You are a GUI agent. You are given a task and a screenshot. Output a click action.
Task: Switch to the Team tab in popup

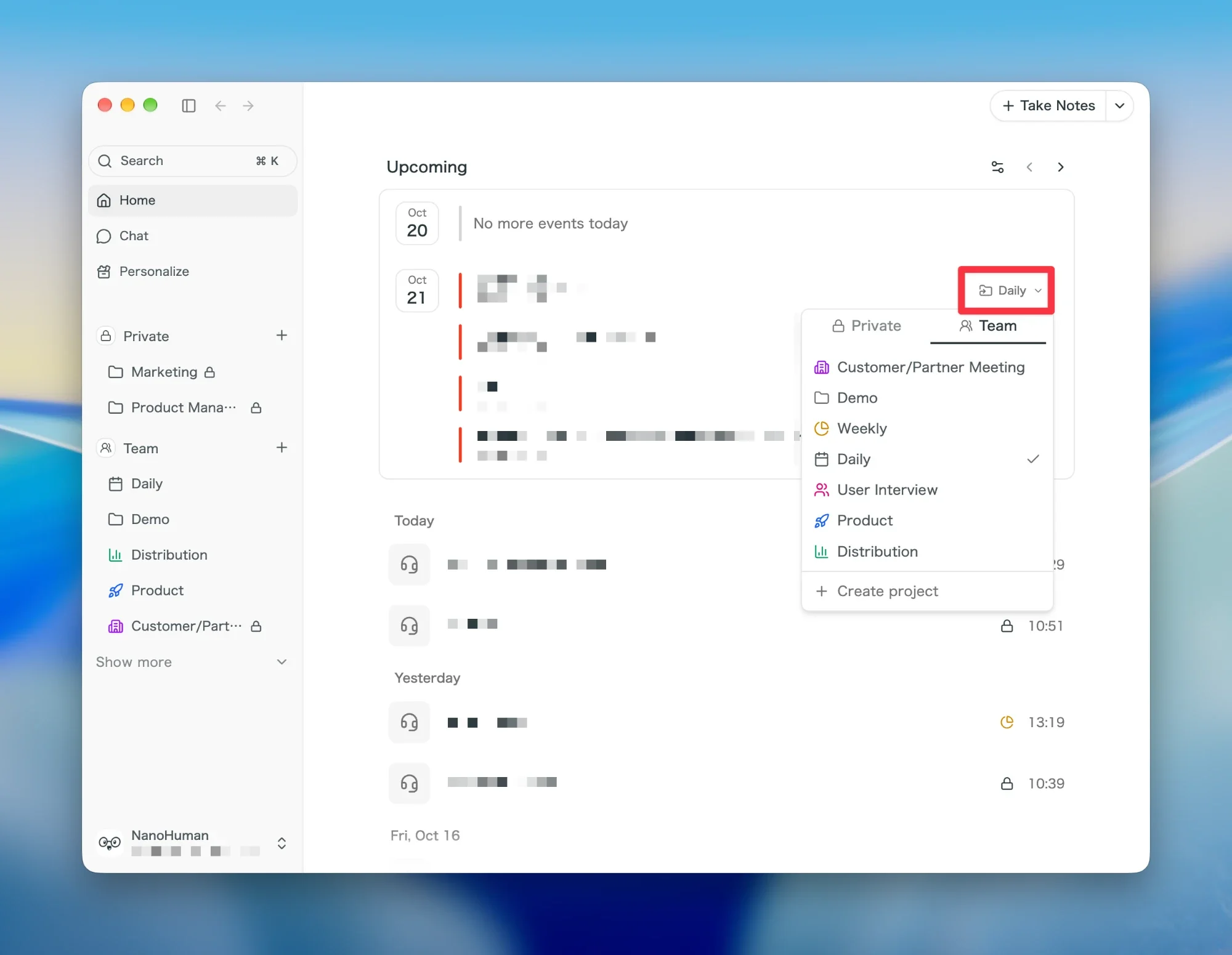point(988,326)
